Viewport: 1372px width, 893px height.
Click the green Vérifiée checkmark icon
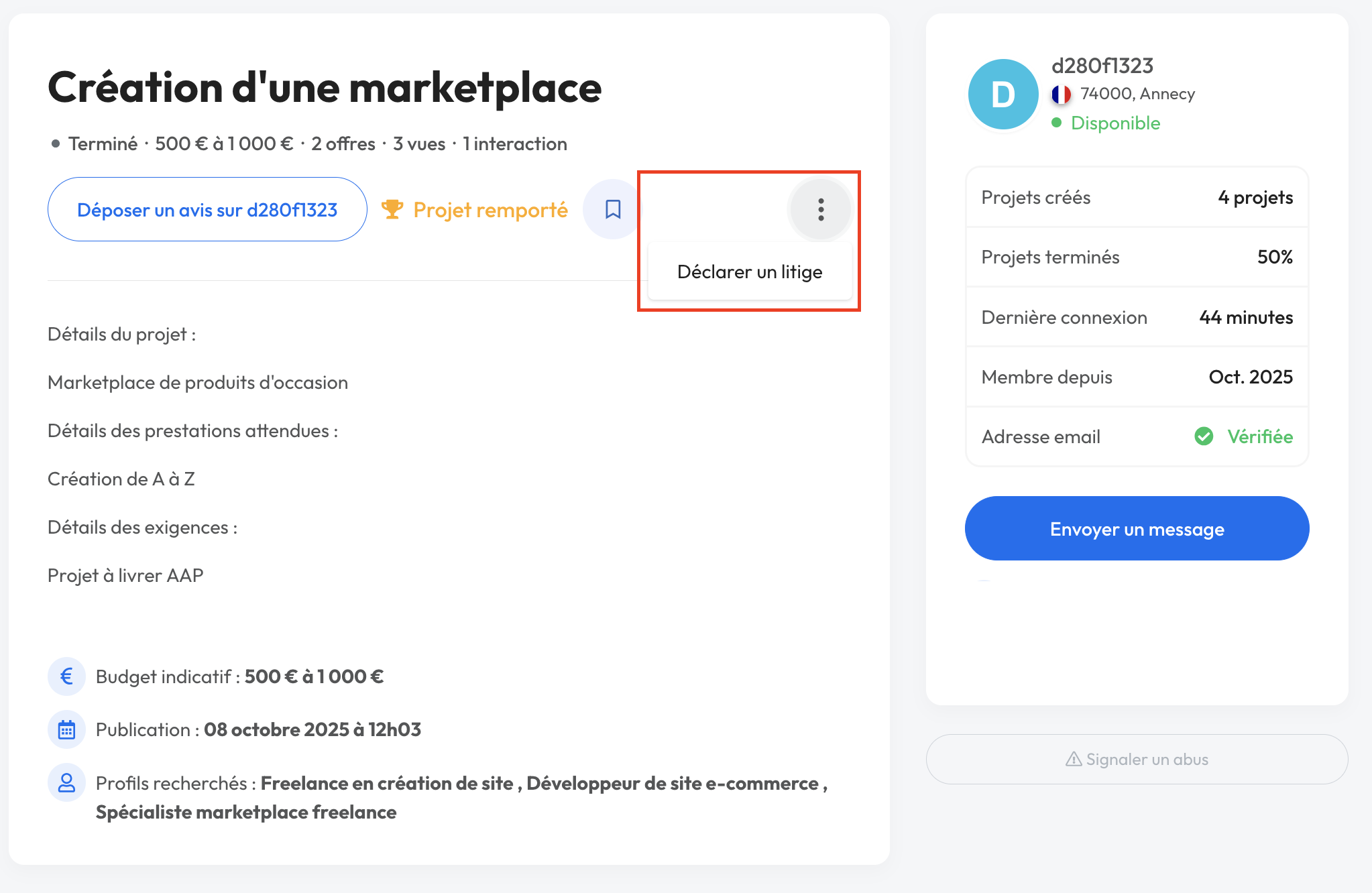click(1204, 436)
